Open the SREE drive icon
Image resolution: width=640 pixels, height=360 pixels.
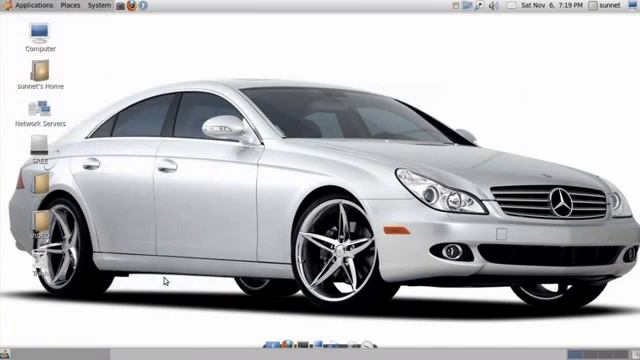tap(40, 149)
